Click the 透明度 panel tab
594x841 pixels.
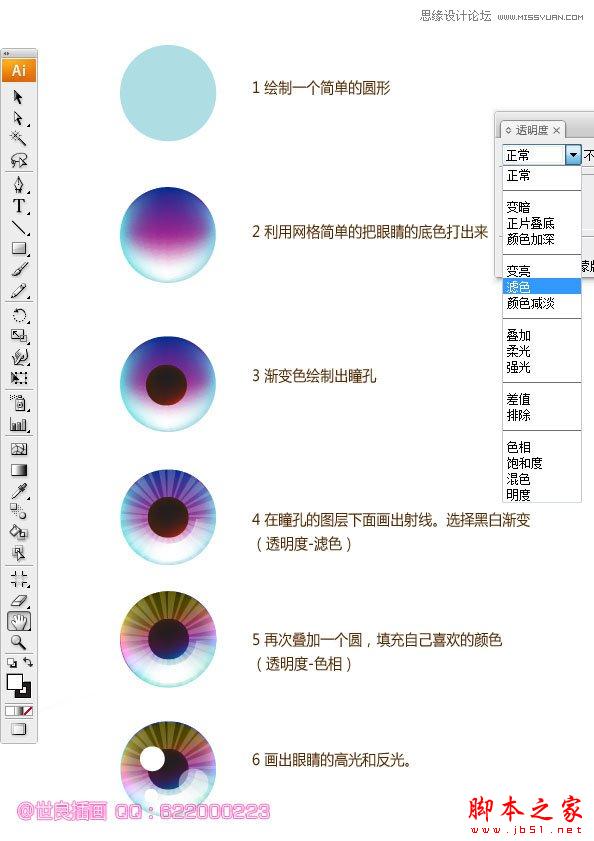(531, 130)
